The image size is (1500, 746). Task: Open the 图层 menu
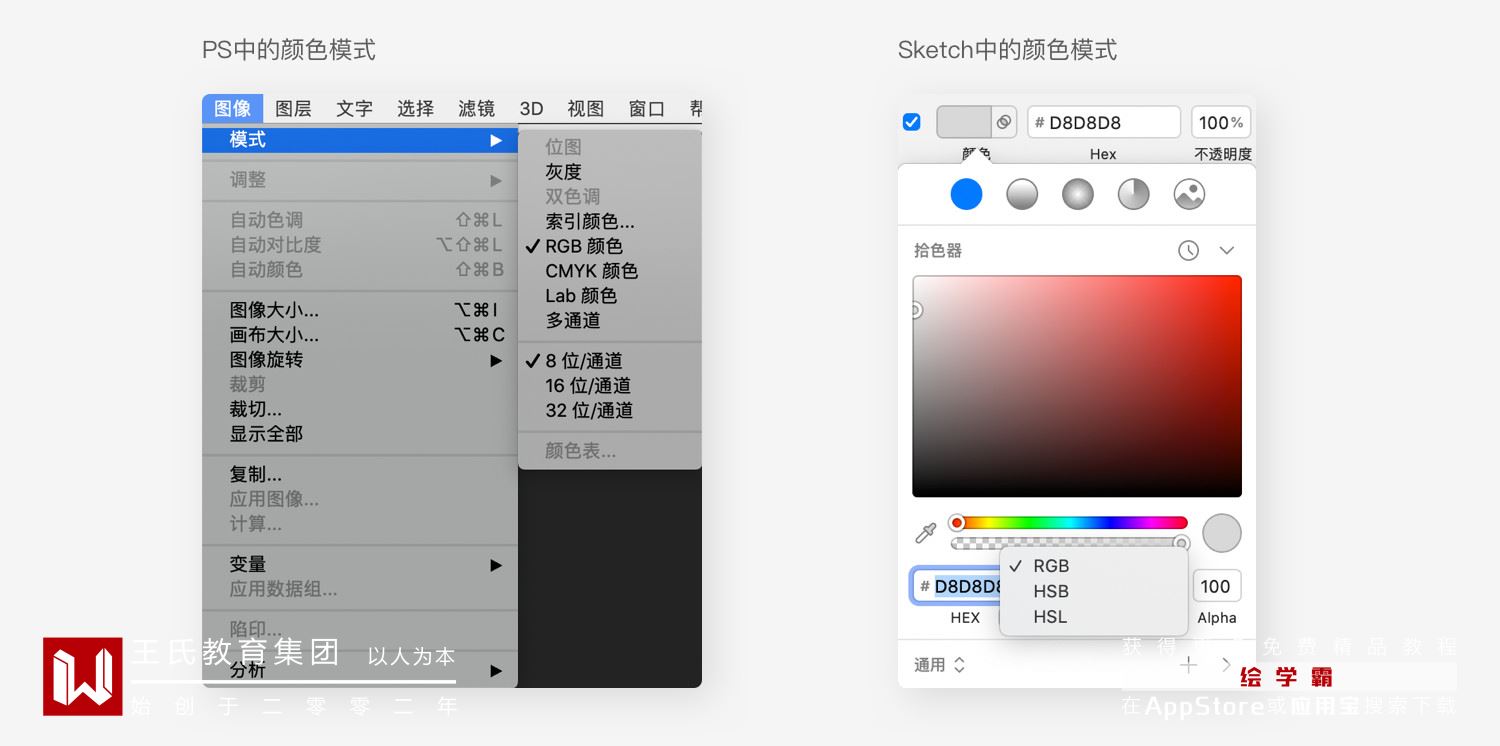(293, 108)
